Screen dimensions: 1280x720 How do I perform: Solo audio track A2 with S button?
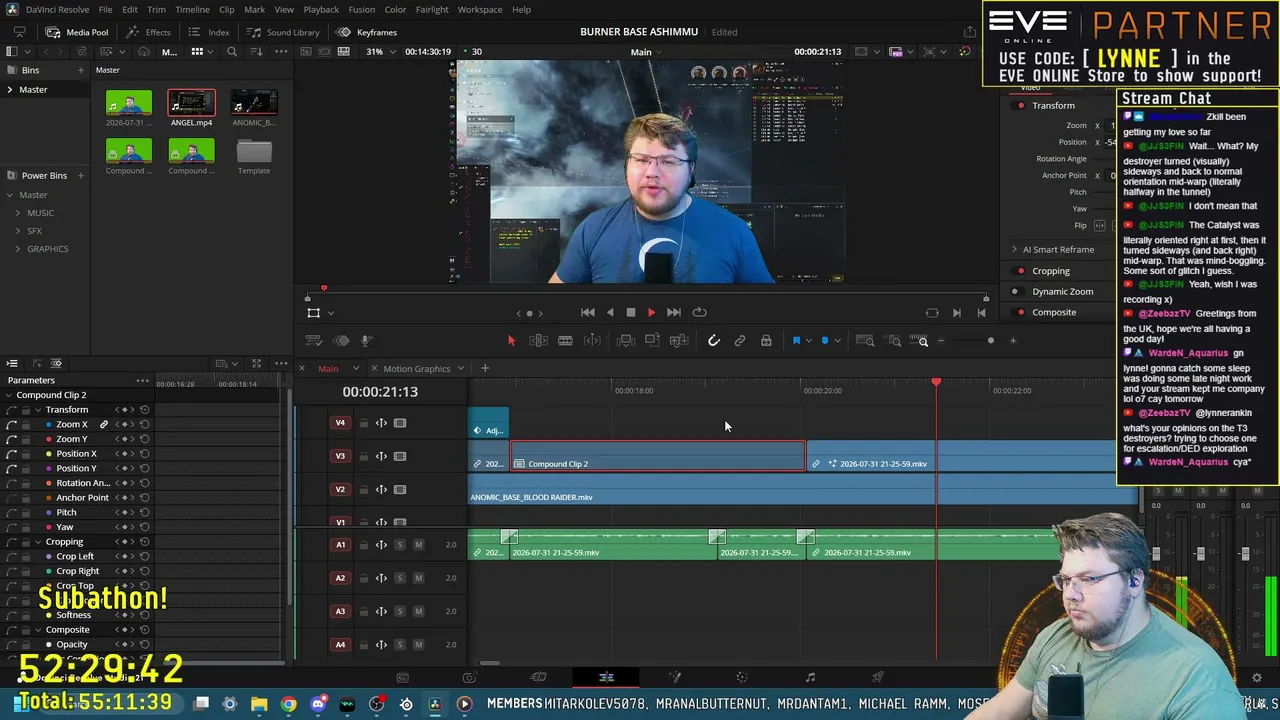[x=400, y=578]
